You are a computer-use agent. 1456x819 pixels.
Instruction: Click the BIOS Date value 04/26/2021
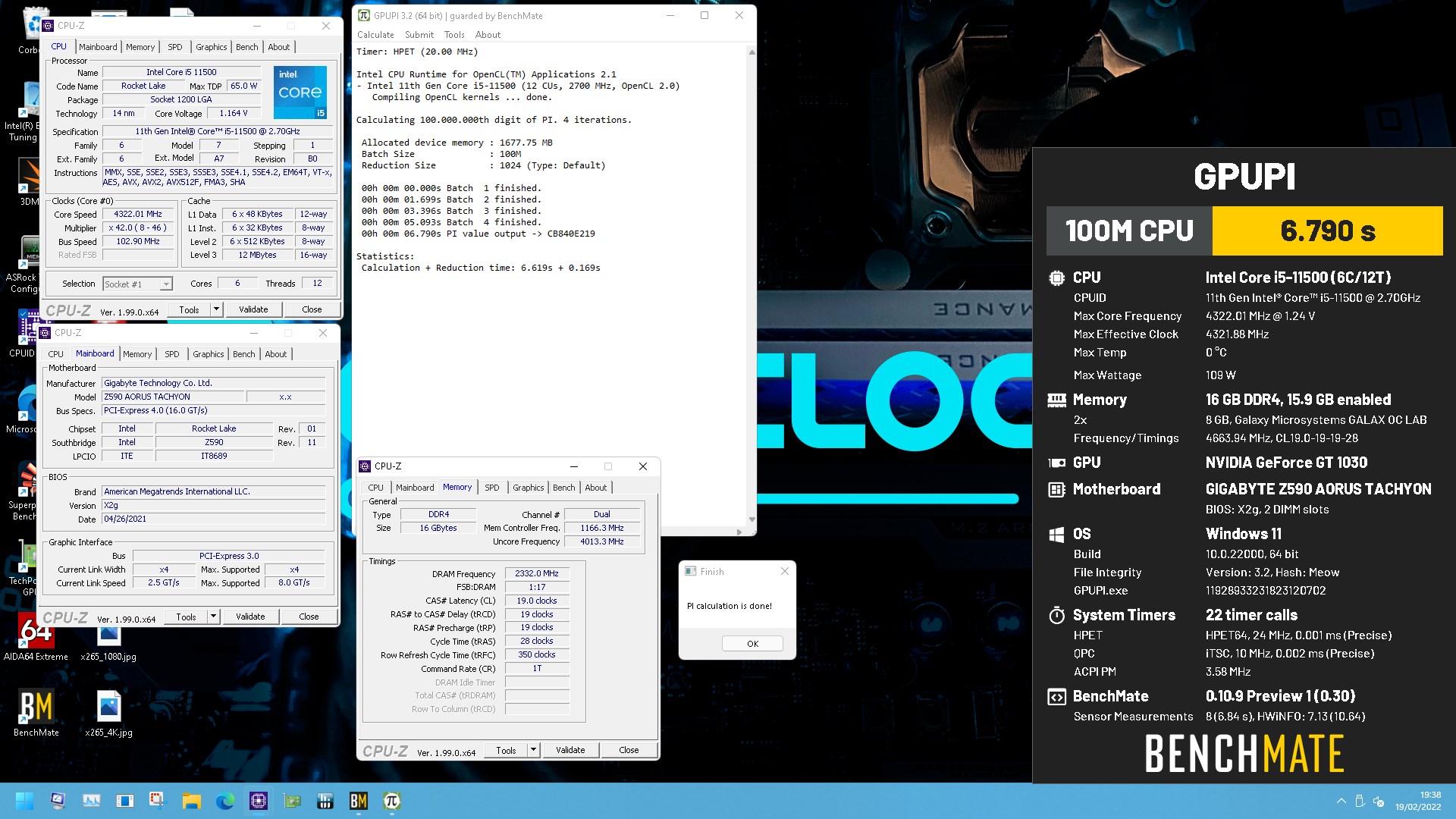click(214, 519)
